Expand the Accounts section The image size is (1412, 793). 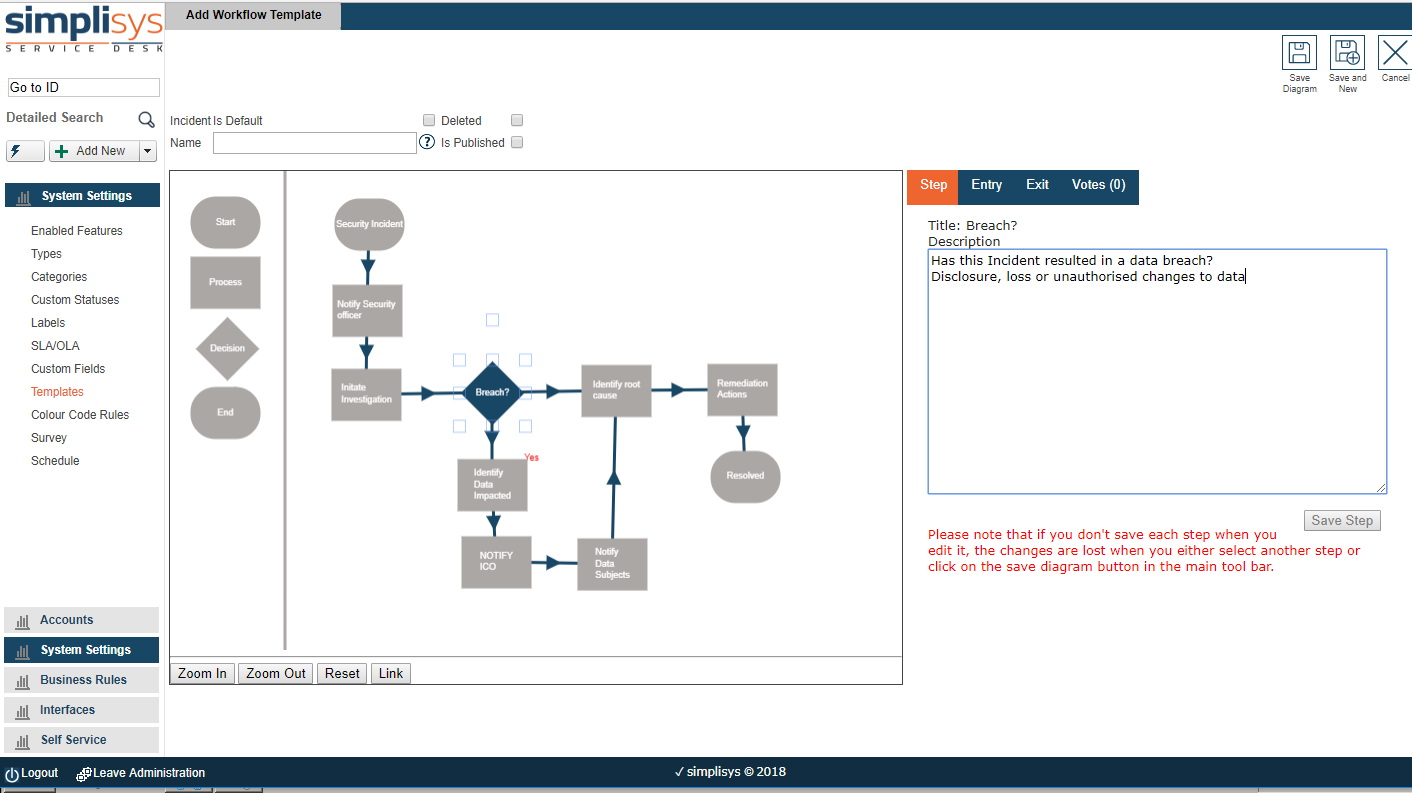coord(81,620)
